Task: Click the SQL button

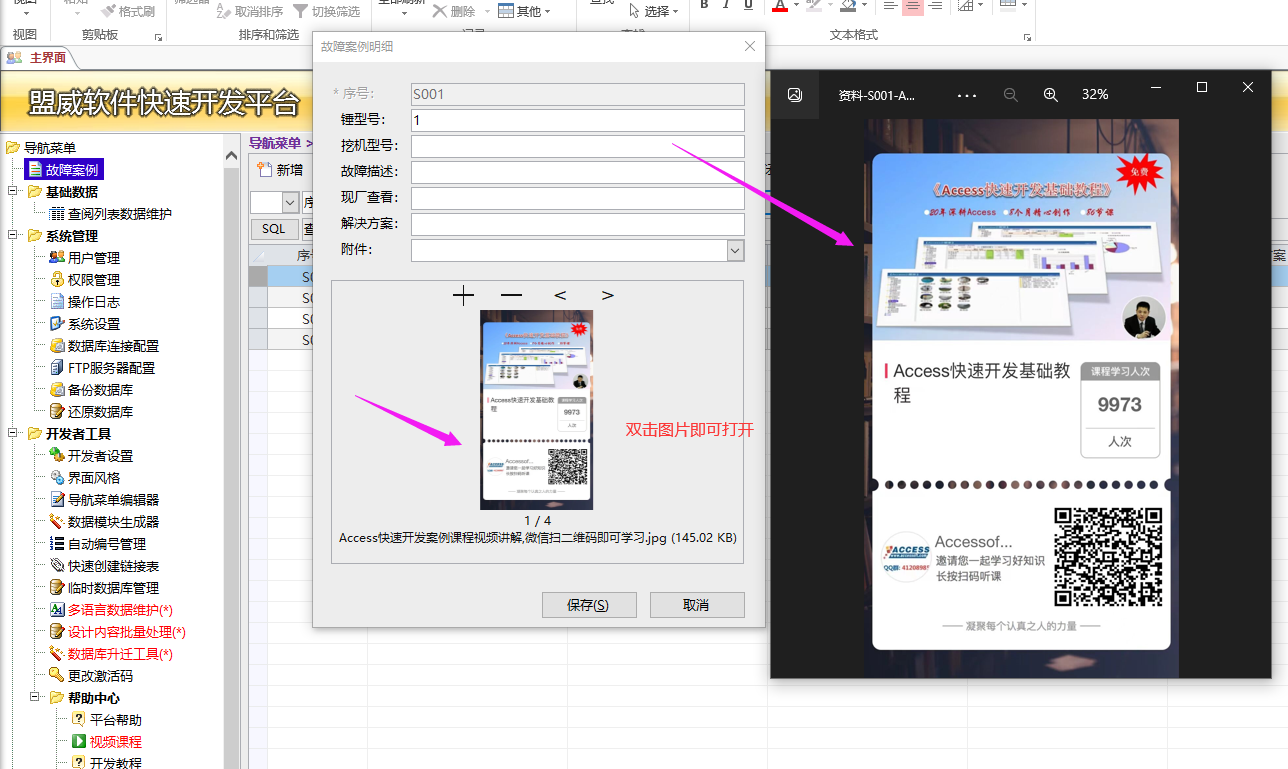Action: click(x=273, y=229)
